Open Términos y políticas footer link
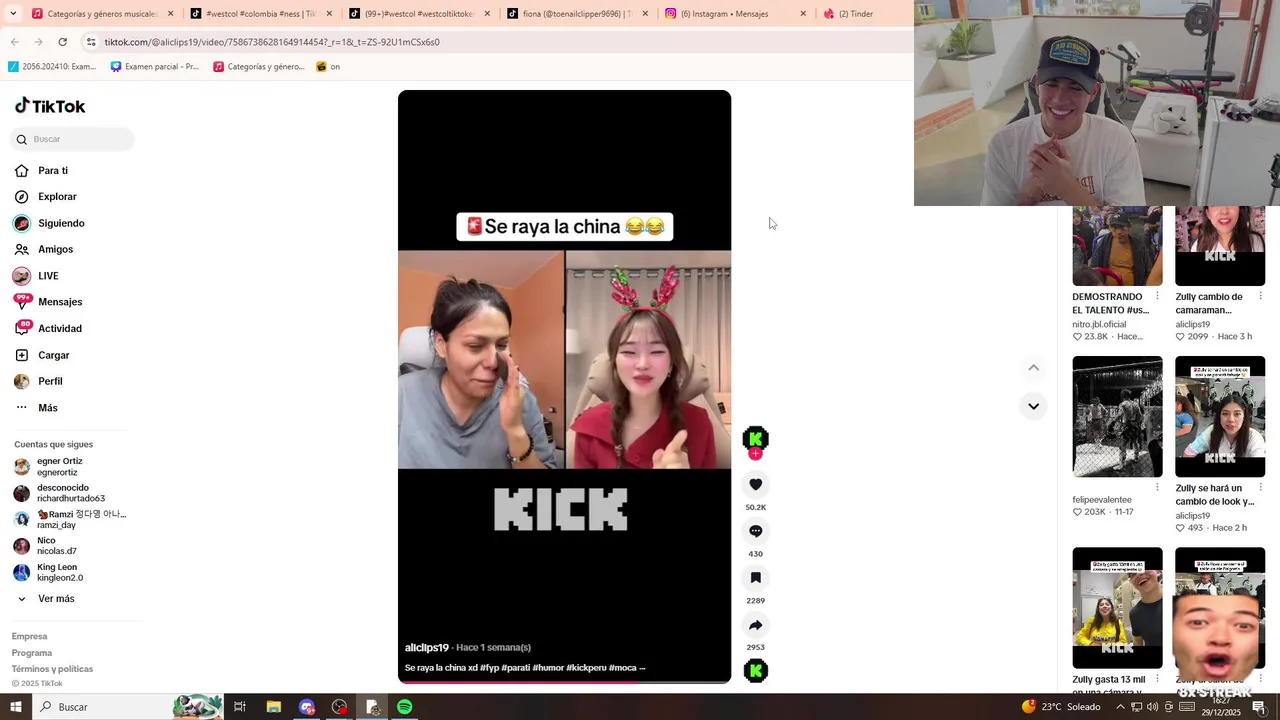This screenshot has height=720, width=1280. point(52,669)
